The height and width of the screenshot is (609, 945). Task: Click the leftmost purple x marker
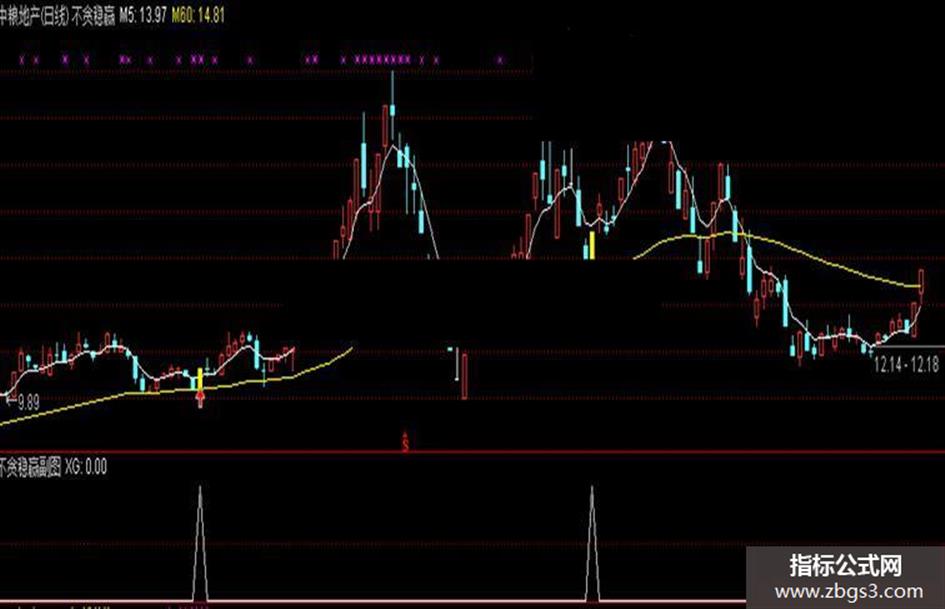click(x=22, y=60)
